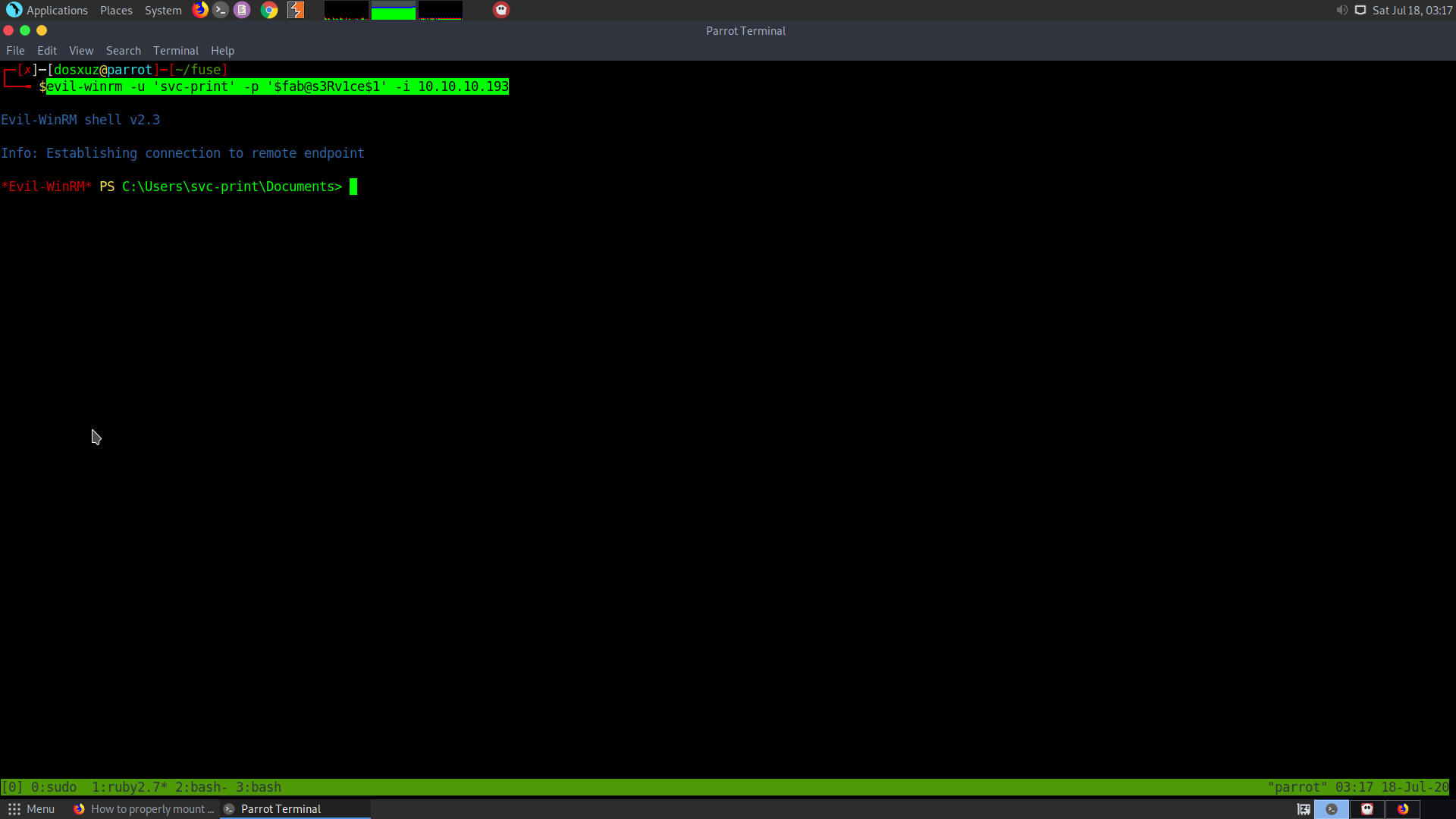Open the terminal launcher in top panel
This screenshot has width=1456, height=819.
pos(221,10)
